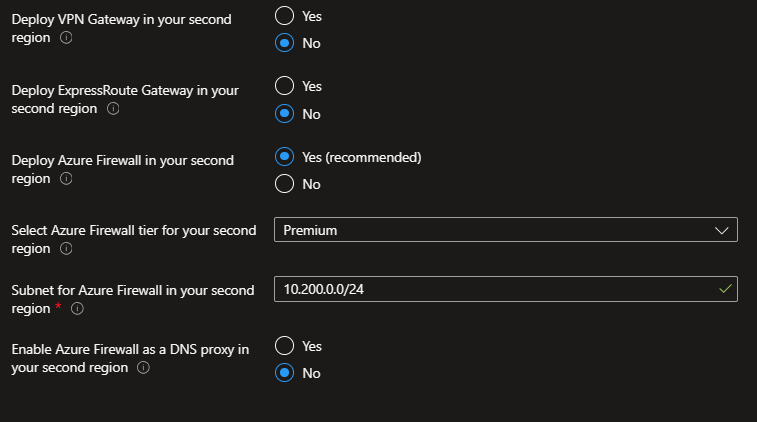Click green validation checkmark in subnet field
The width and height of the screenshot is (757, 422).
point(725,289)
